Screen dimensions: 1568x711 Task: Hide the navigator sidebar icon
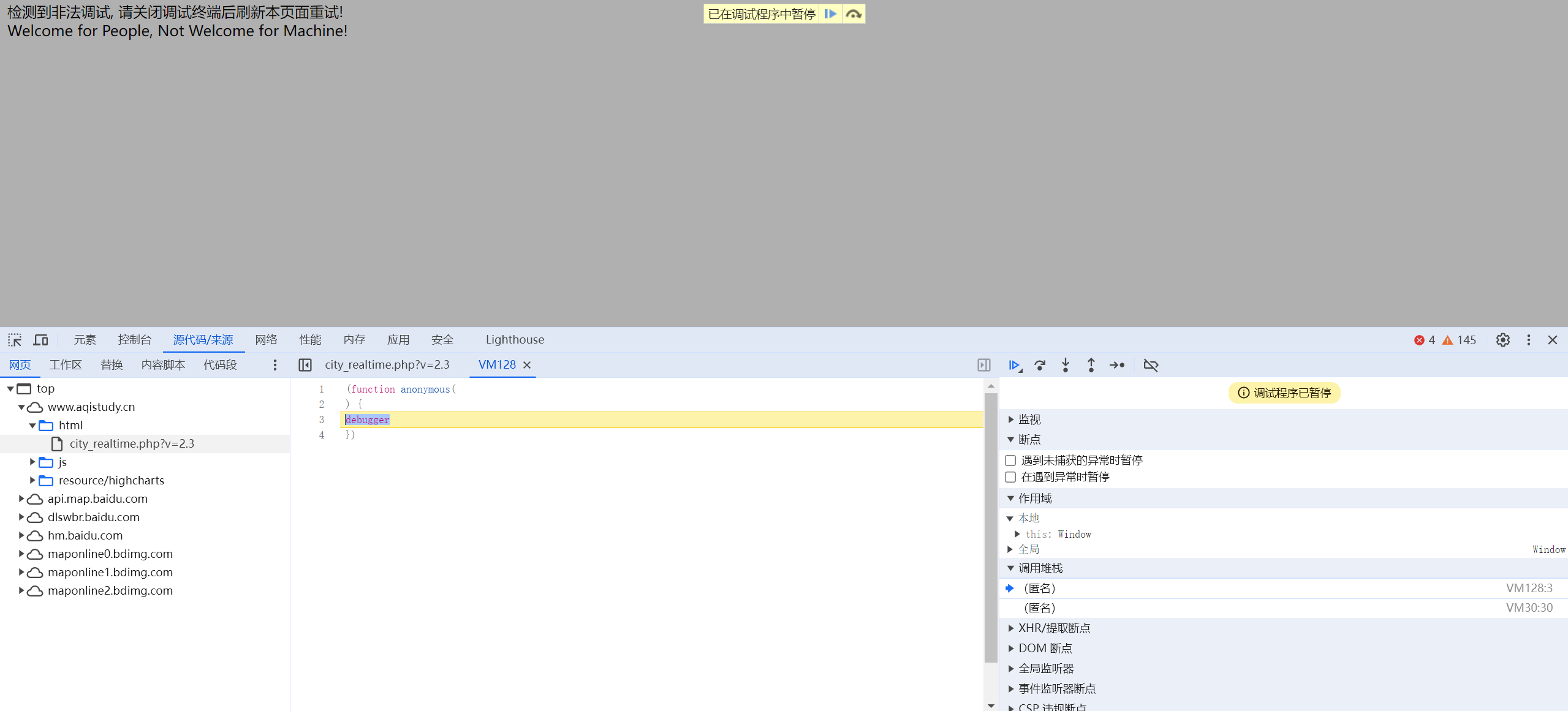pos(305,366)
